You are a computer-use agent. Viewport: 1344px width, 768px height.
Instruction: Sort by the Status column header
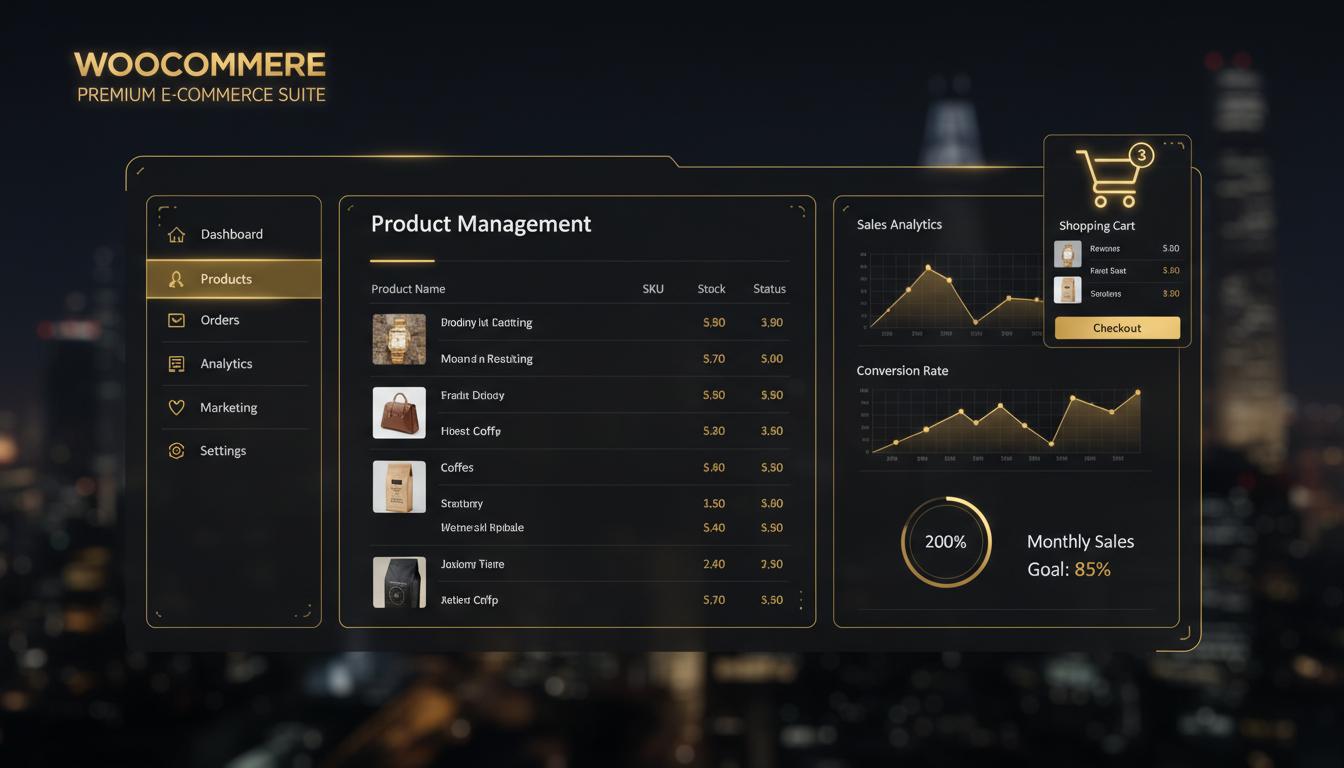pos(770,289)
